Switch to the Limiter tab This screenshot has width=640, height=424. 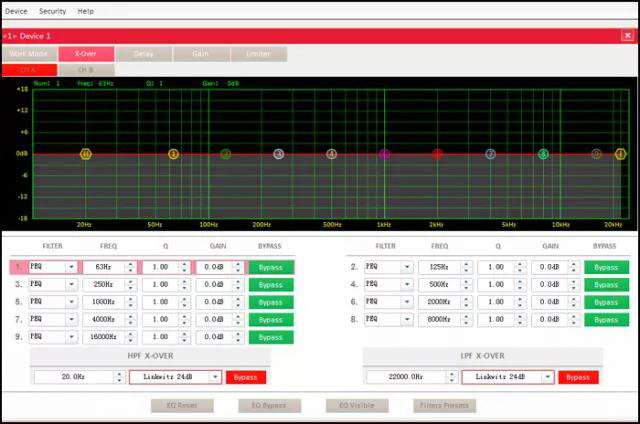[x=258, y=53]
